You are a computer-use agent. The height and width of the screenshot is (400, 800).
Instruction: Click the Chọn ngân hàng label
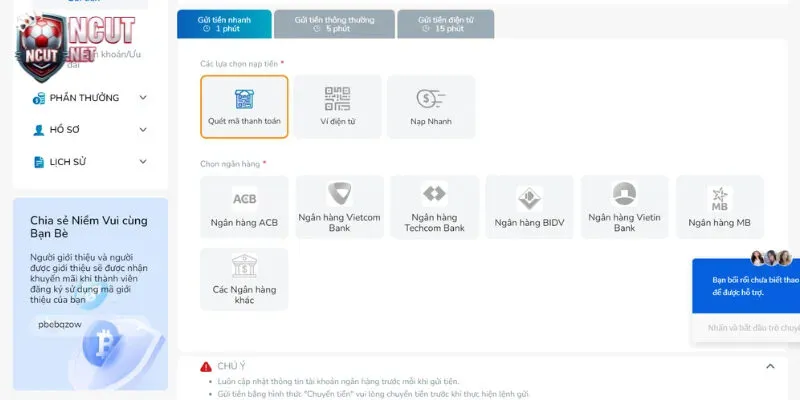[x=230, y=164]
